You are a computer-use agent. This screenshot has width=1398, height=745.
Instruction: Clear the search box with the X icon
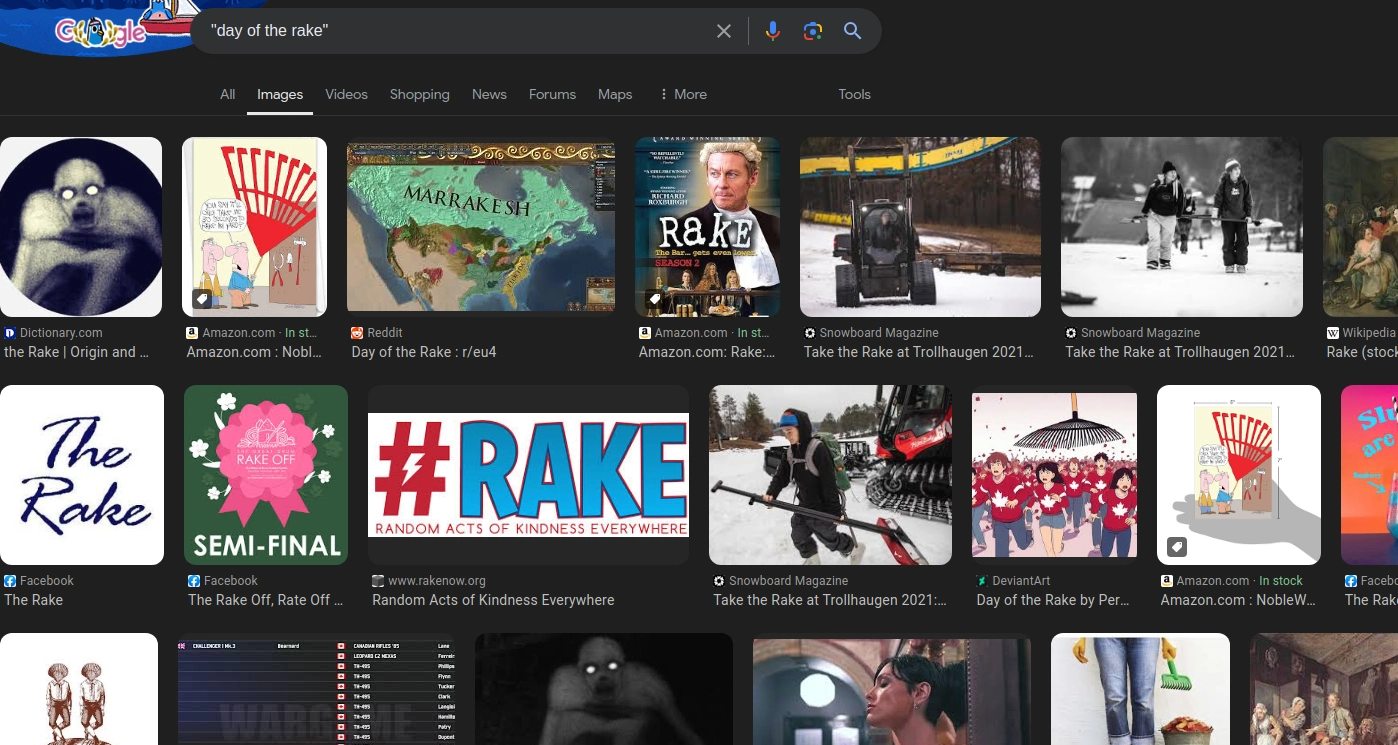[724, 31]
